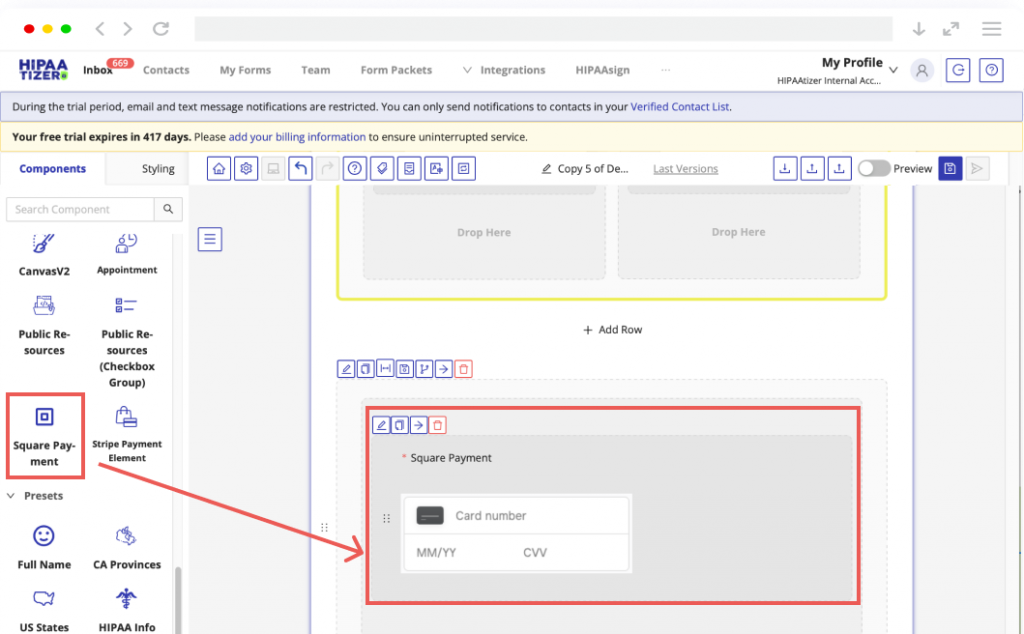Focus the Search Component field

tap(80, 209)
